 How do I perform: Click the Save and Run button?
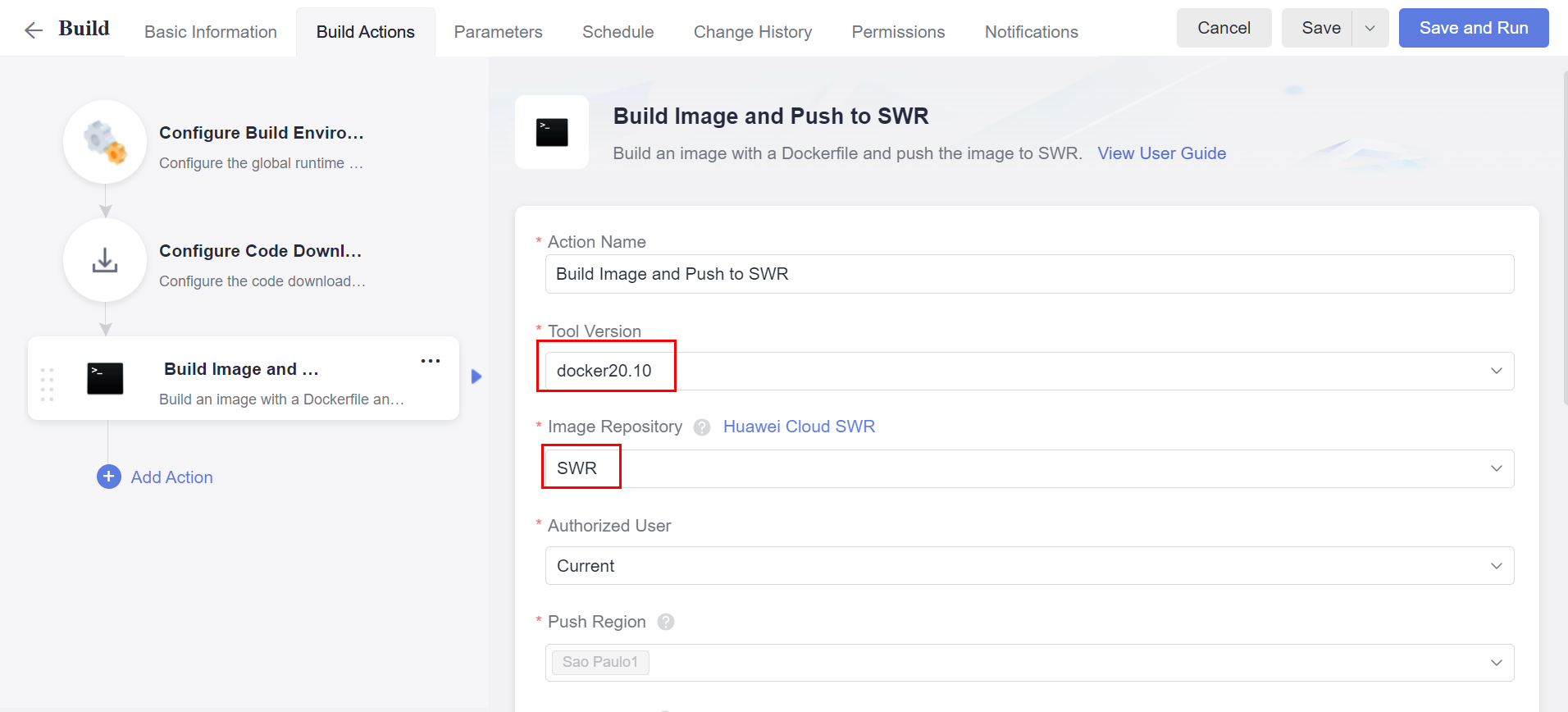click(x=1473, y=28)
